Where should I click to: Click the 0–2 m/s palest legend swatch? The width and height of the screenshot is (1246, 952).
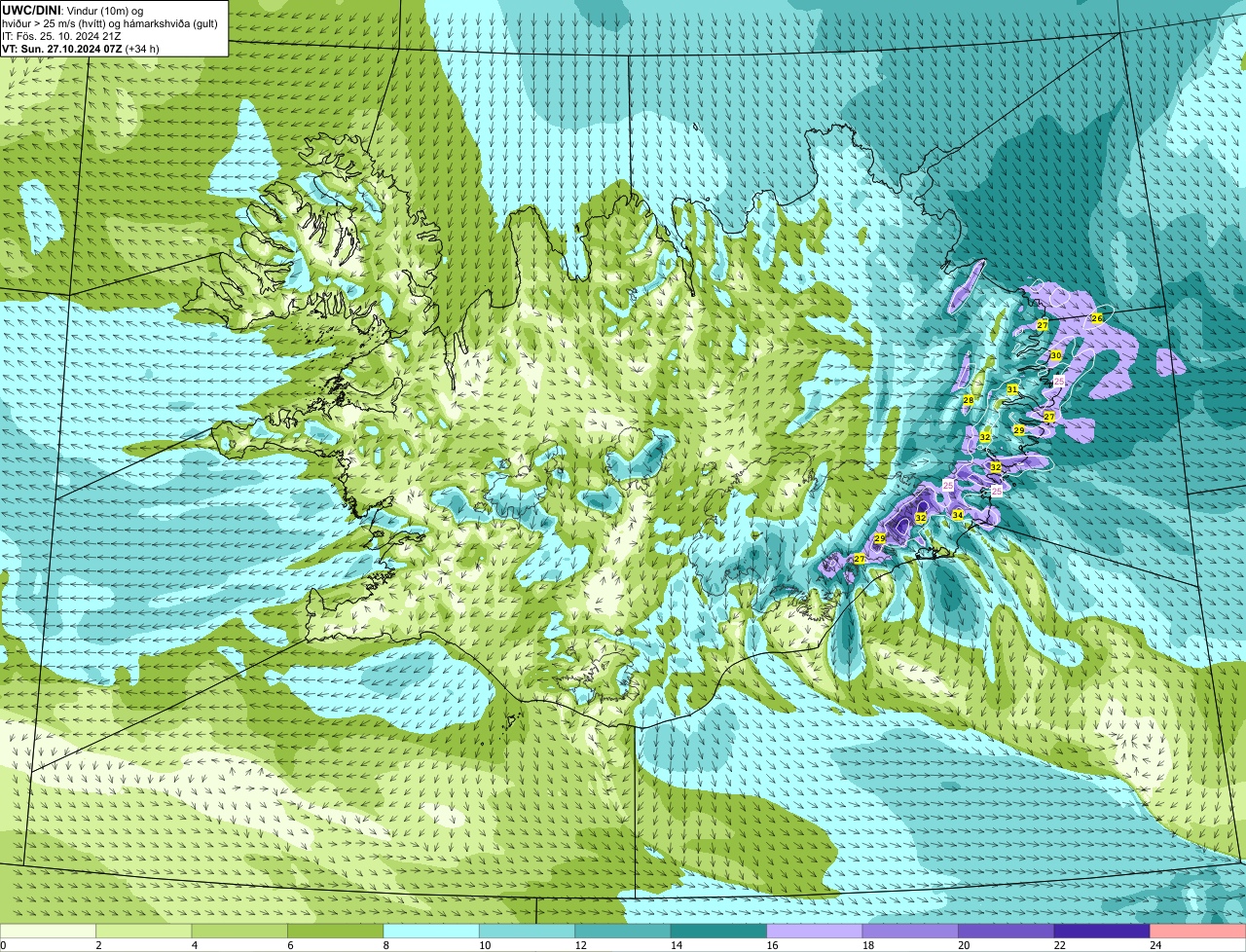coord(49,931)
